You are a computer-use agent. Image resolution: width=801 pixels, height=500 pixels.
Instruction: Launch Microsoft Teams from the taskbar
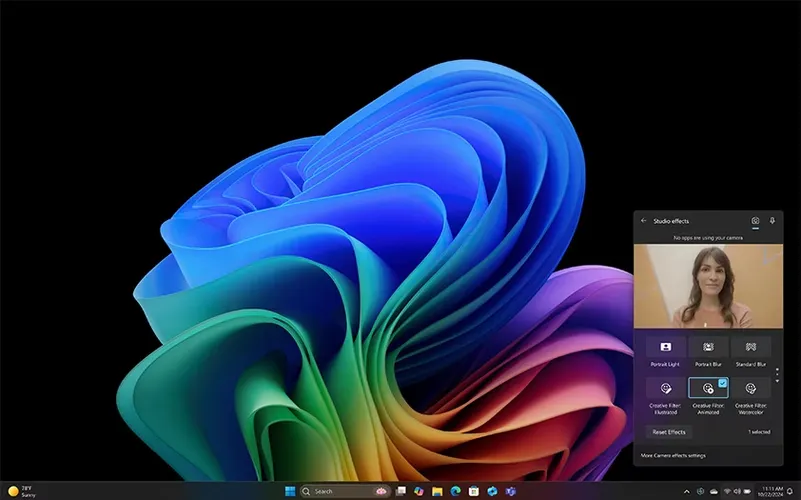[x=510, y=491]
